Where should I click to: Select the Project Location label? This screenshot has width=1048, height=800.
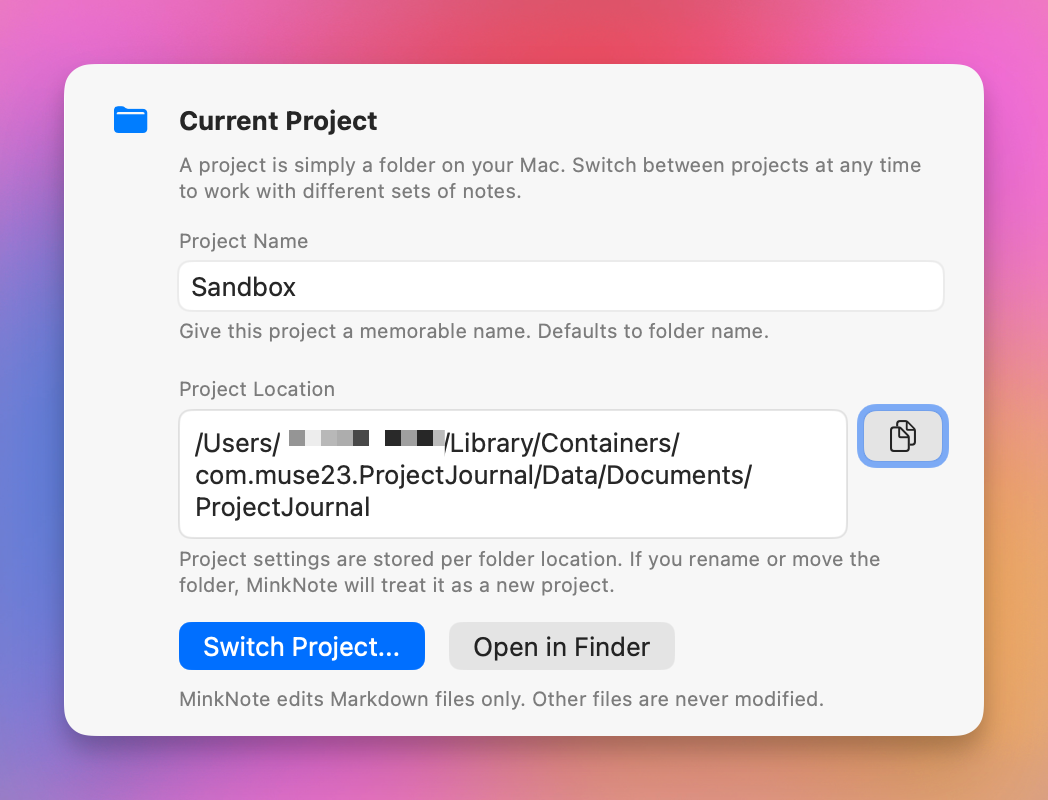tap(257, 389)
